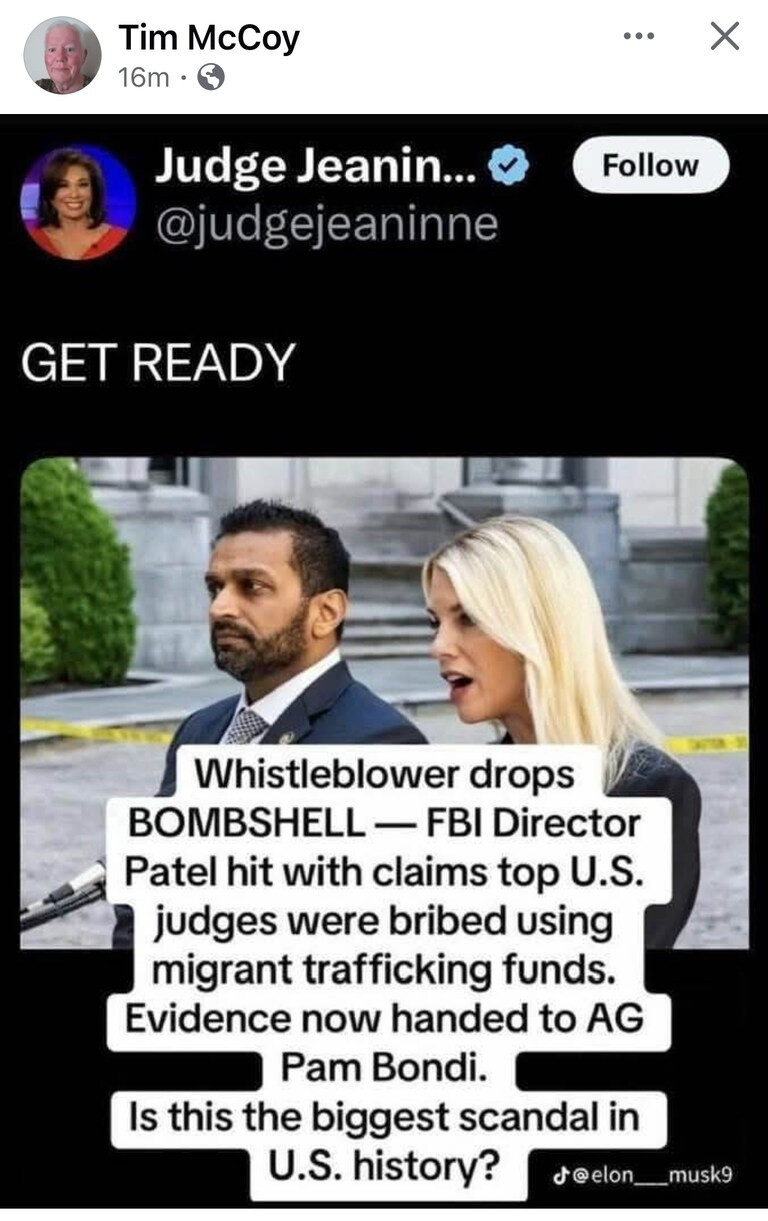
Task: Open Tim McCoy's profile picture
Action: tap(62, 55)
